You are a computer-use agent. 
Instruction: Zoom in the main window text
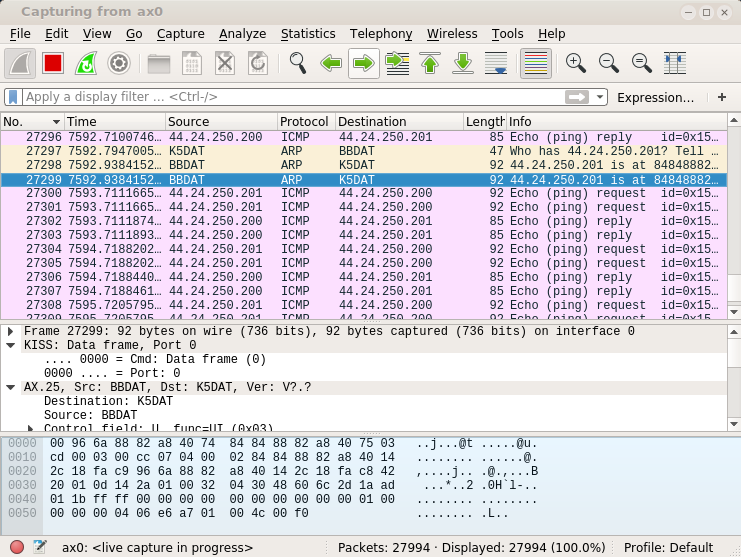(x=576, y=63)
